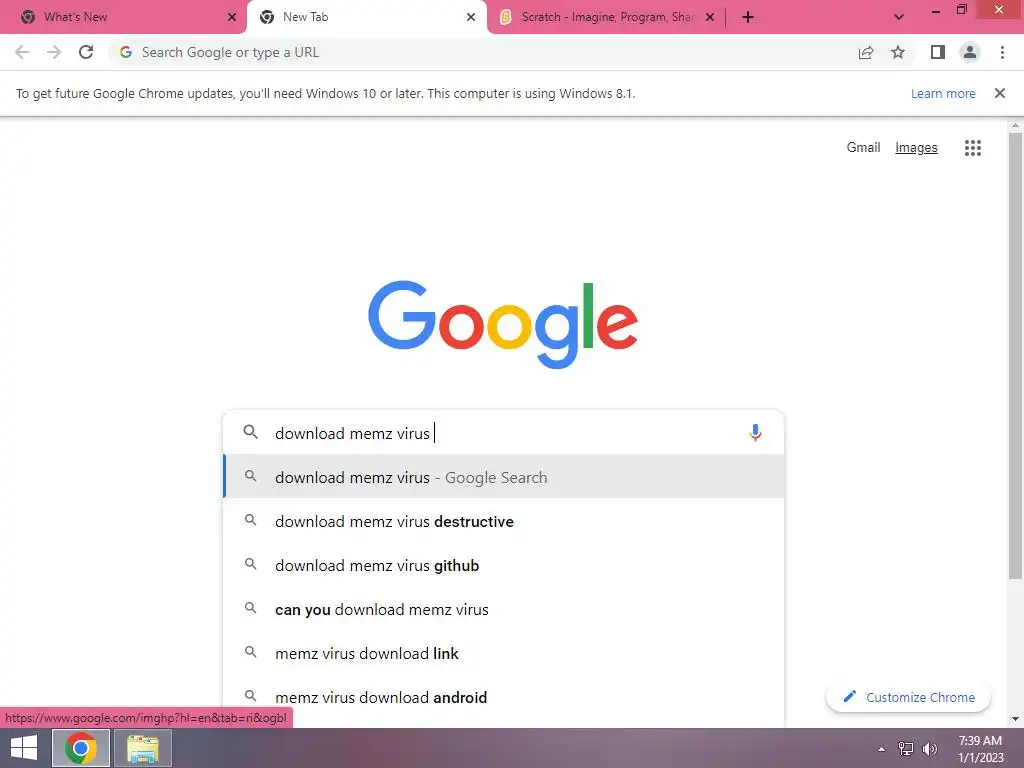1024x768 pixels.
Task: Close the What's New tab
Action: [x=232, y=17]
